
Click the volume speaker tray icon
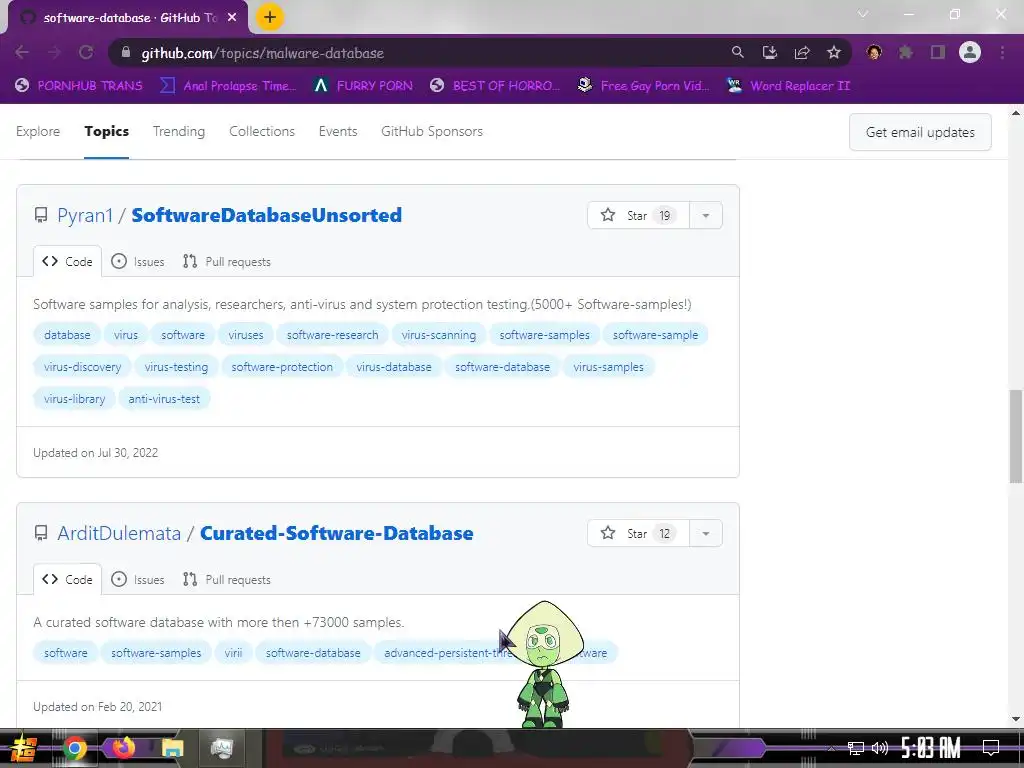click(x=880, y=748)
